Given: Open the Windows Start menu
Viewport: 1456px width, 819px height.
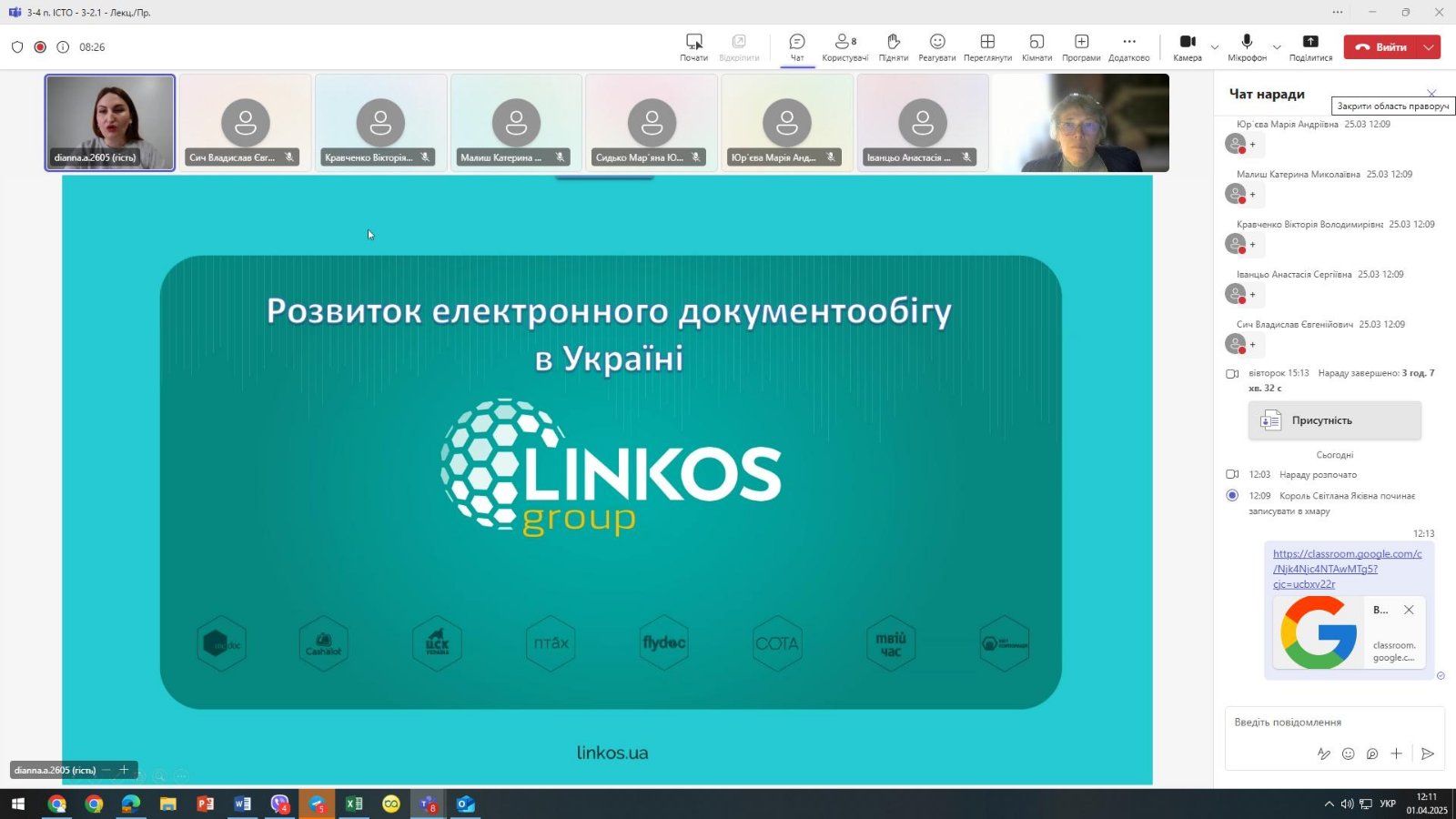Looking at the screenshot, I should 18,804.
